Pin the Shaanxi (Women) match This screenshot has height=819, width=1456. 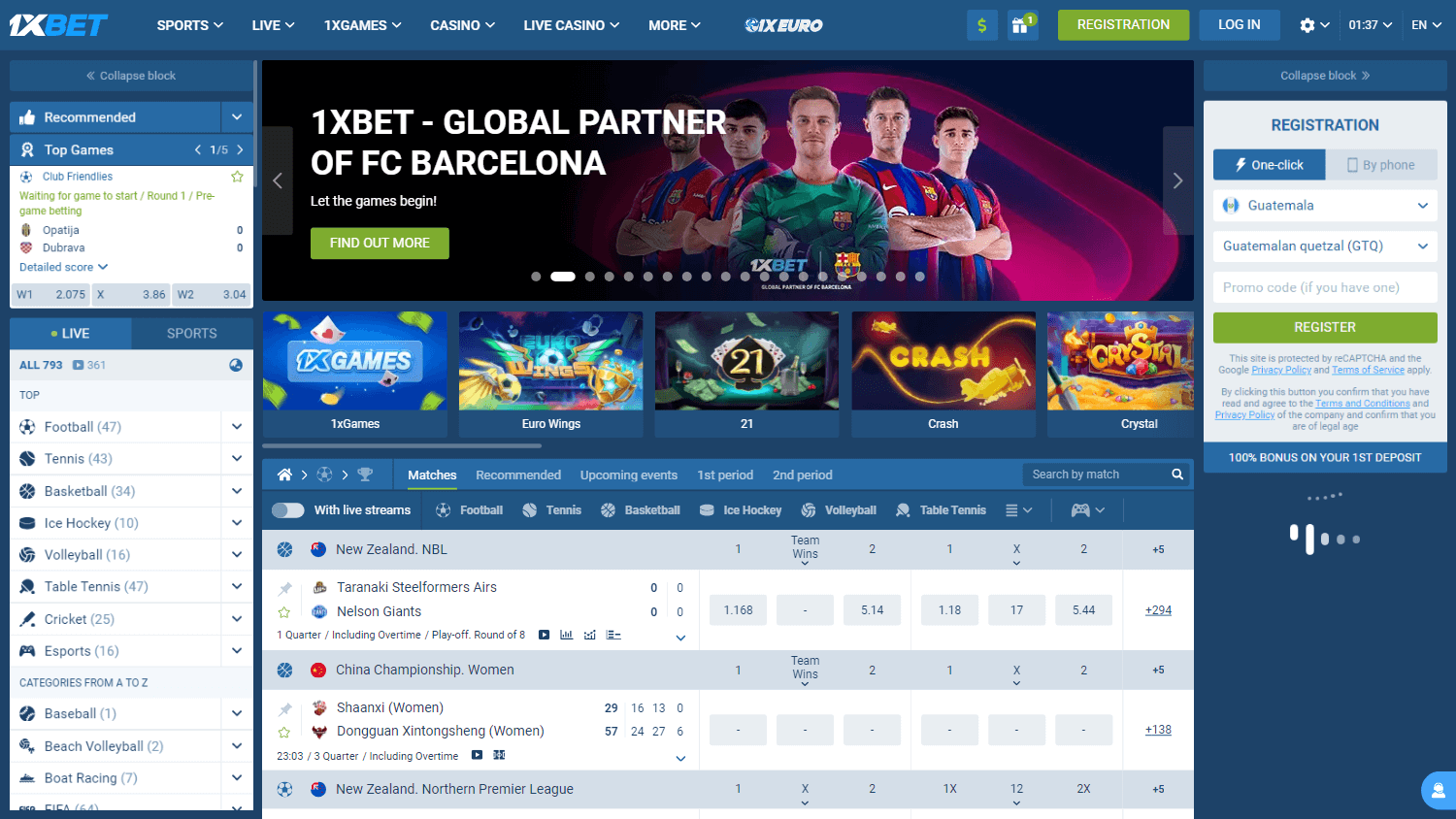[284, 708]
